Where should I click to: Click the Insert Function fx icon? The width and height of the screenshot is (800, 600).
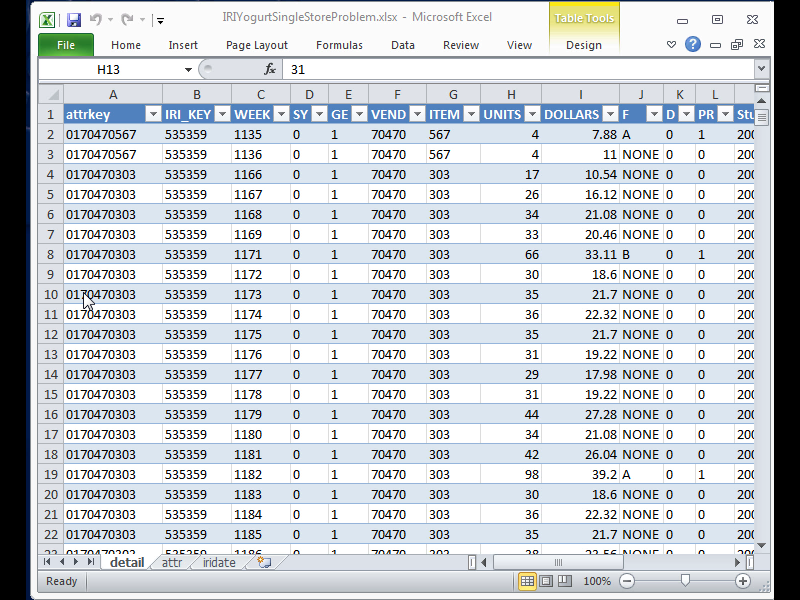point(270,70)
